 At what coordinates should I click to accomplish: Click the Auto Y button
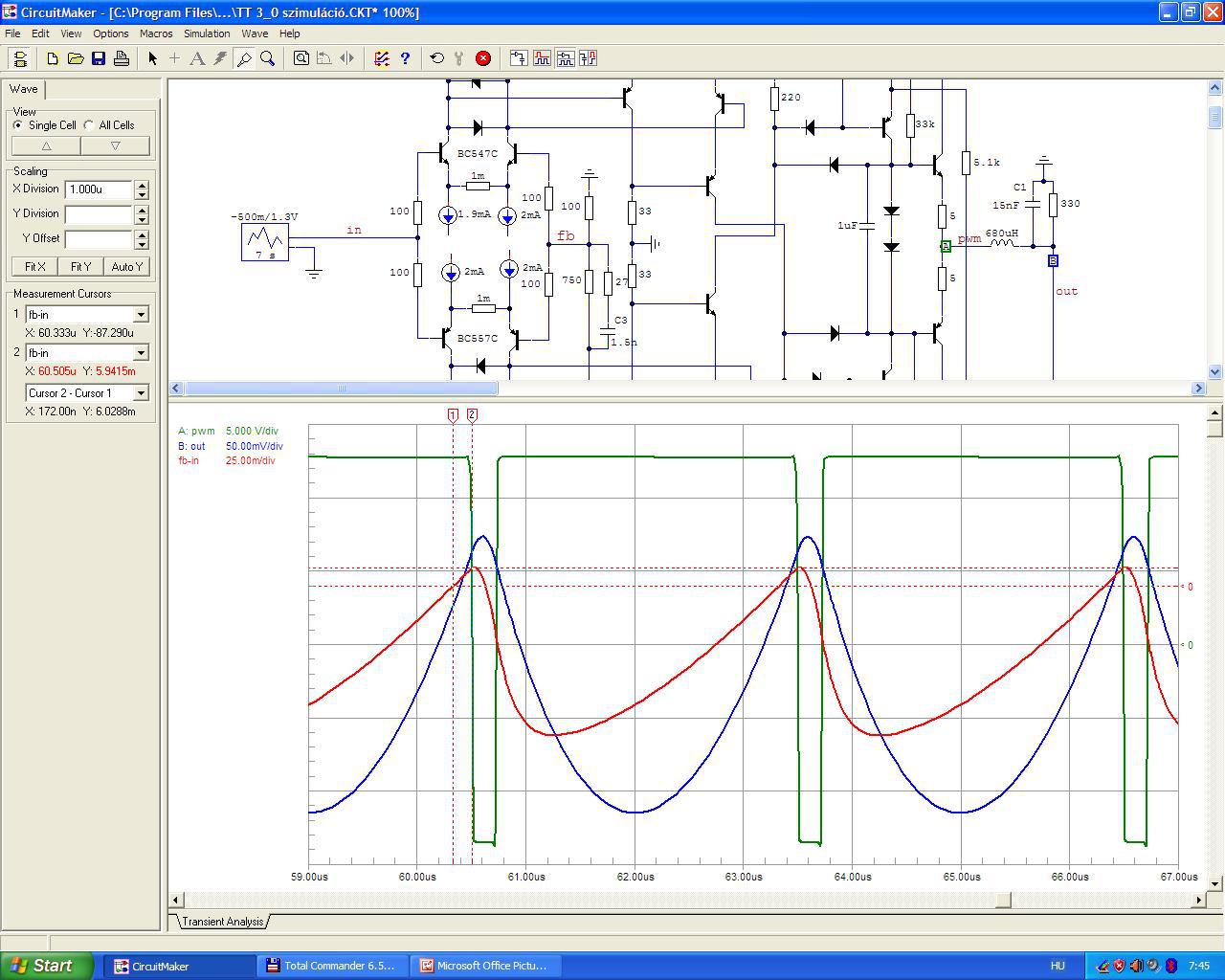[x=126, y=267]
